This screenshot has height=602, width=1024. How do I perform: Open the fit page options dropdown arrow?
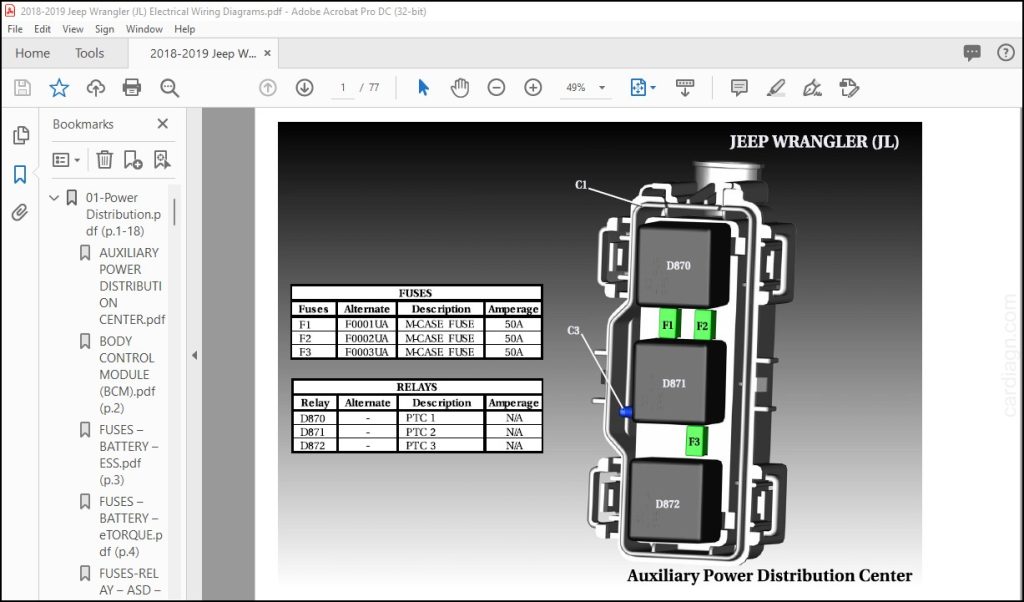(x=652, y=87)
